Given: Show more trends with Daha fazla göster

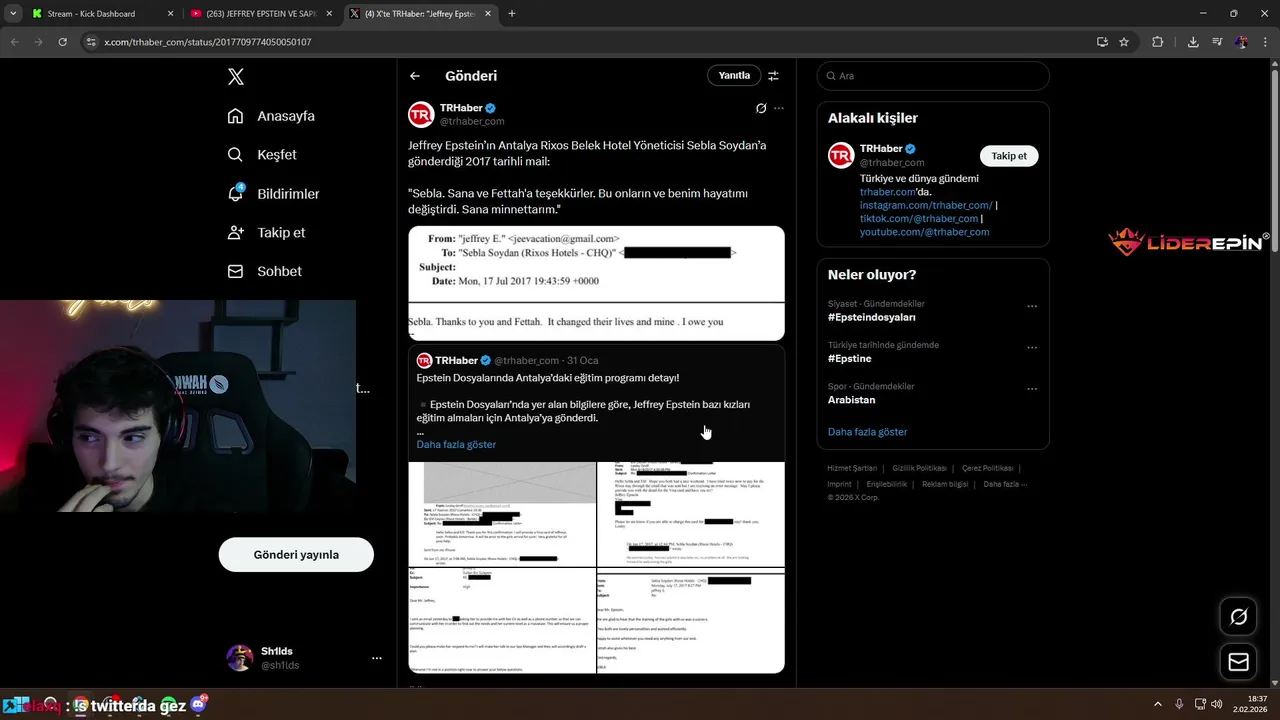Looking at the screenshot, I should (868, 432).
